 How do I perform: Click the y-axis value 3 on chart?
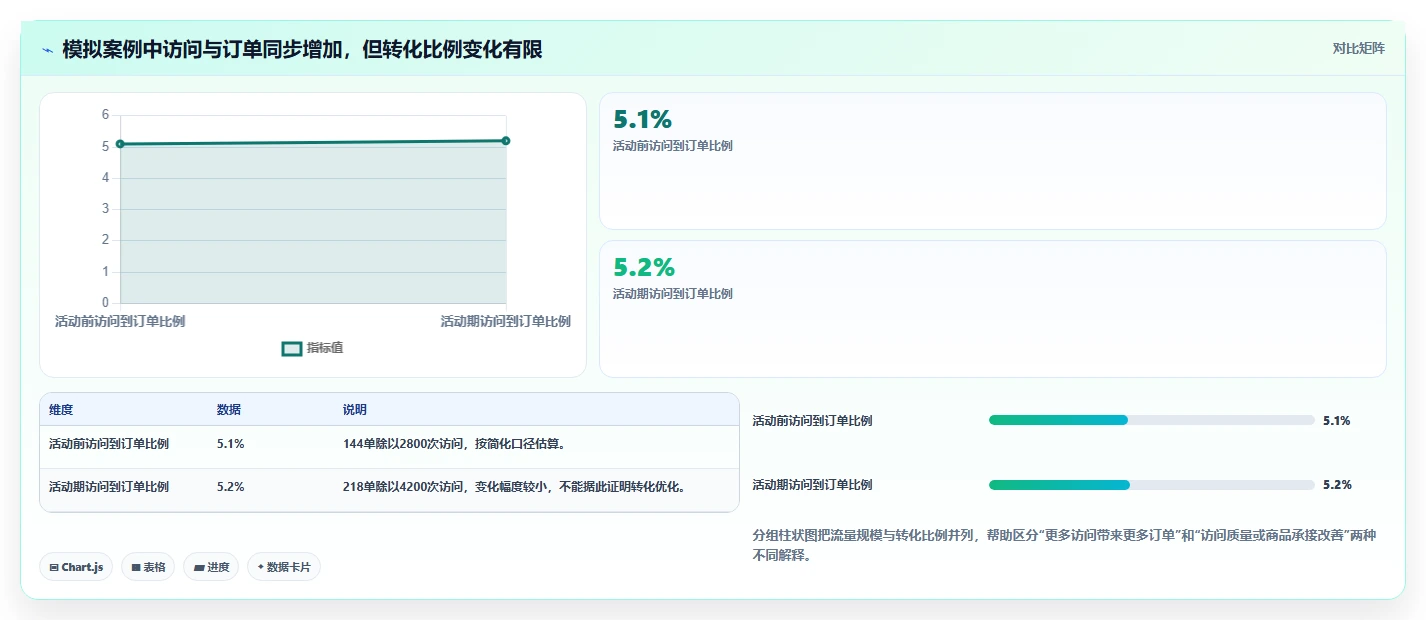(105, 209)
